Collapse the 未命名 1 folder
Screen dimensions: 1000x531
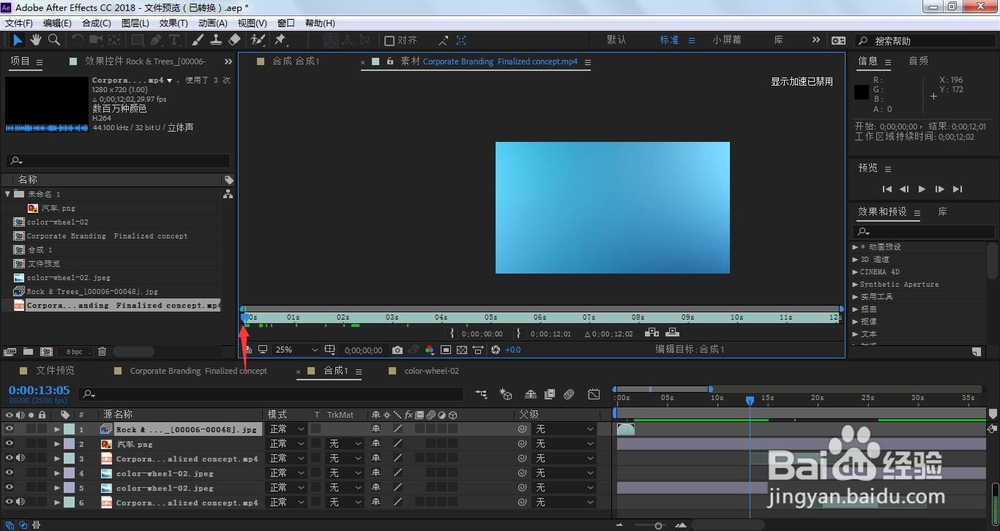(8, 194)
